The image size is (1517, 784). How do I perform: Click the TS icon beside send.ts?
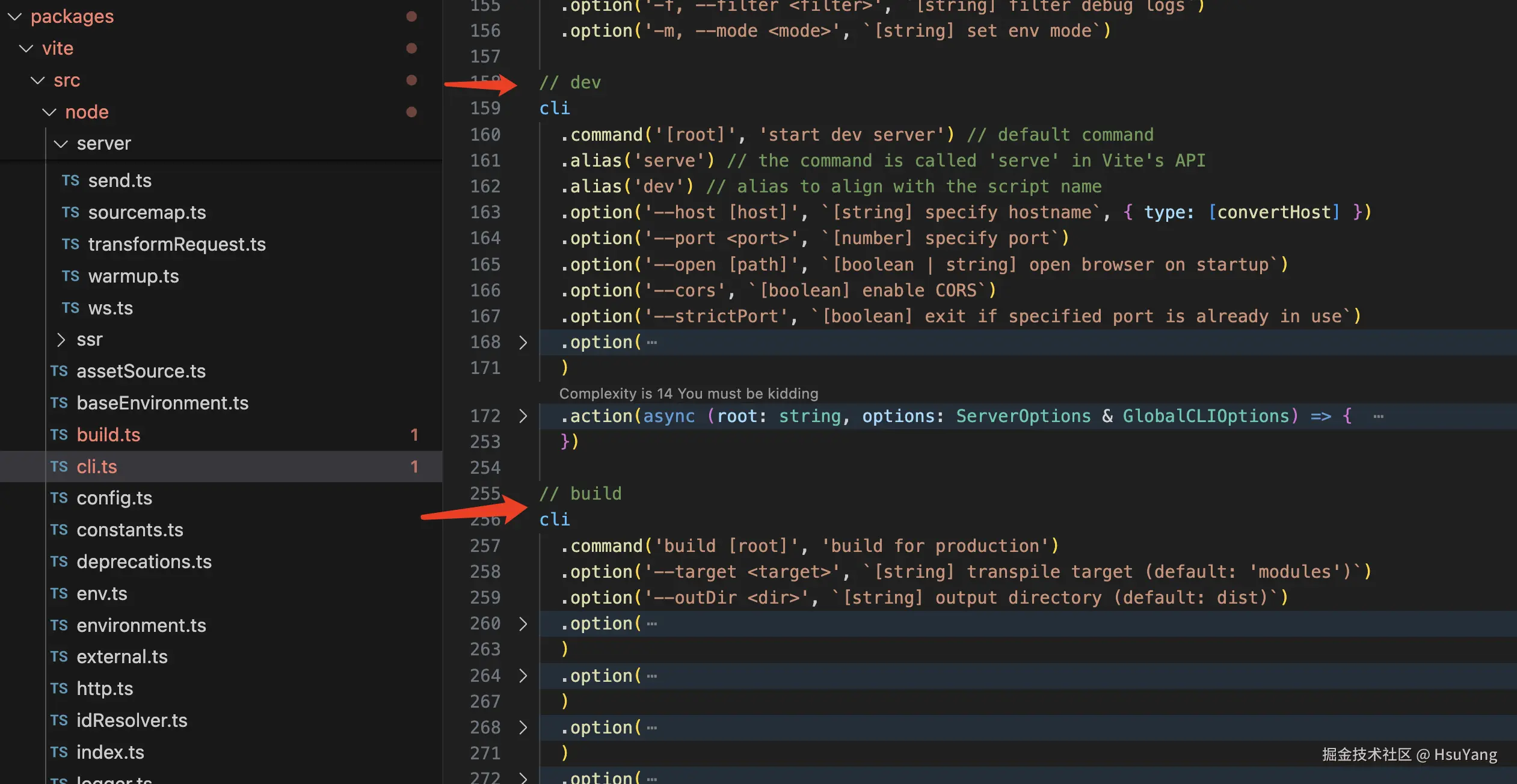[x=70, y=180]
